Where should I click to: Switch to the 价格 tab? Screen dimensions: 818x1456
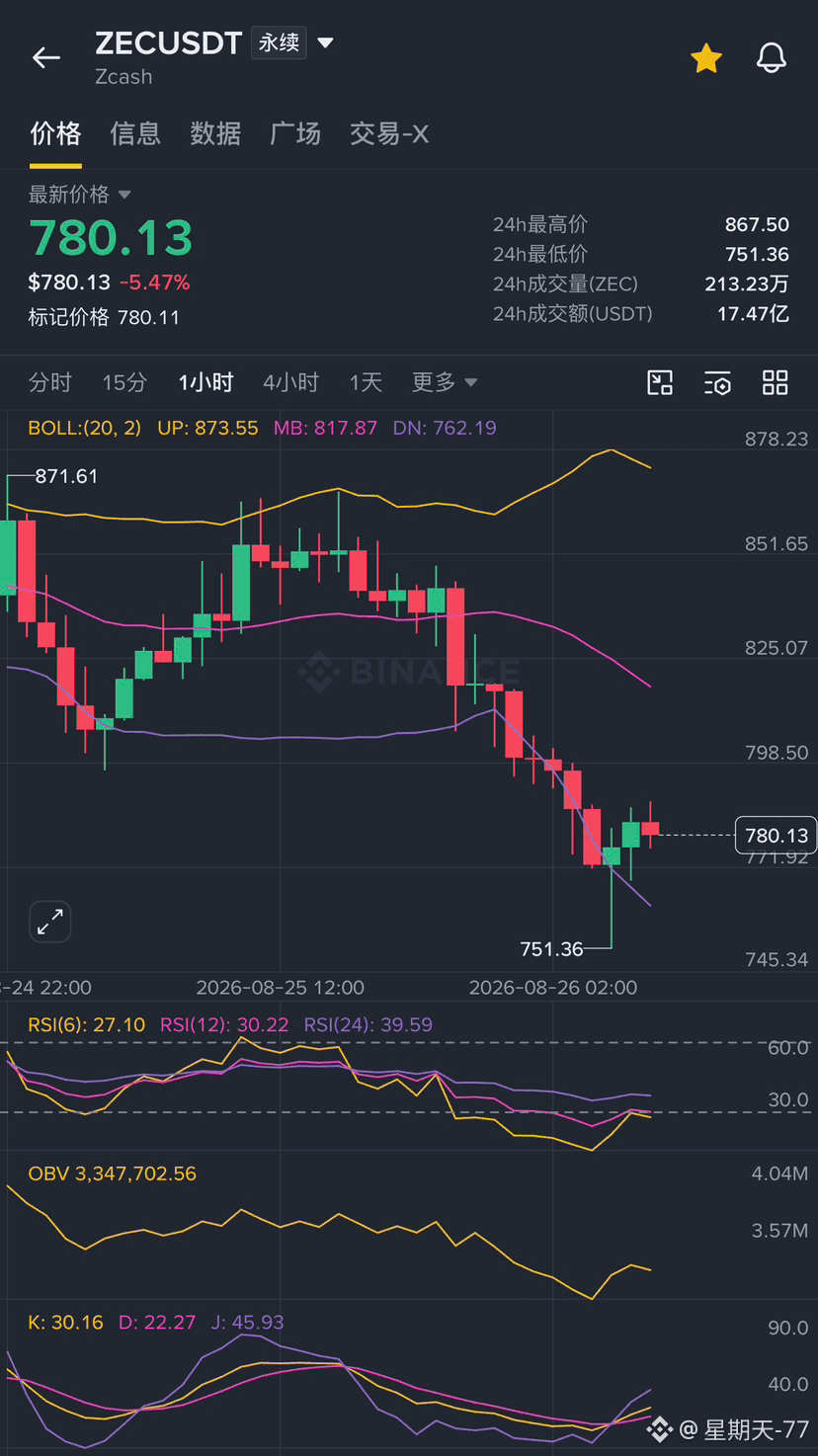pyautogui.click(x=55, y=133)
